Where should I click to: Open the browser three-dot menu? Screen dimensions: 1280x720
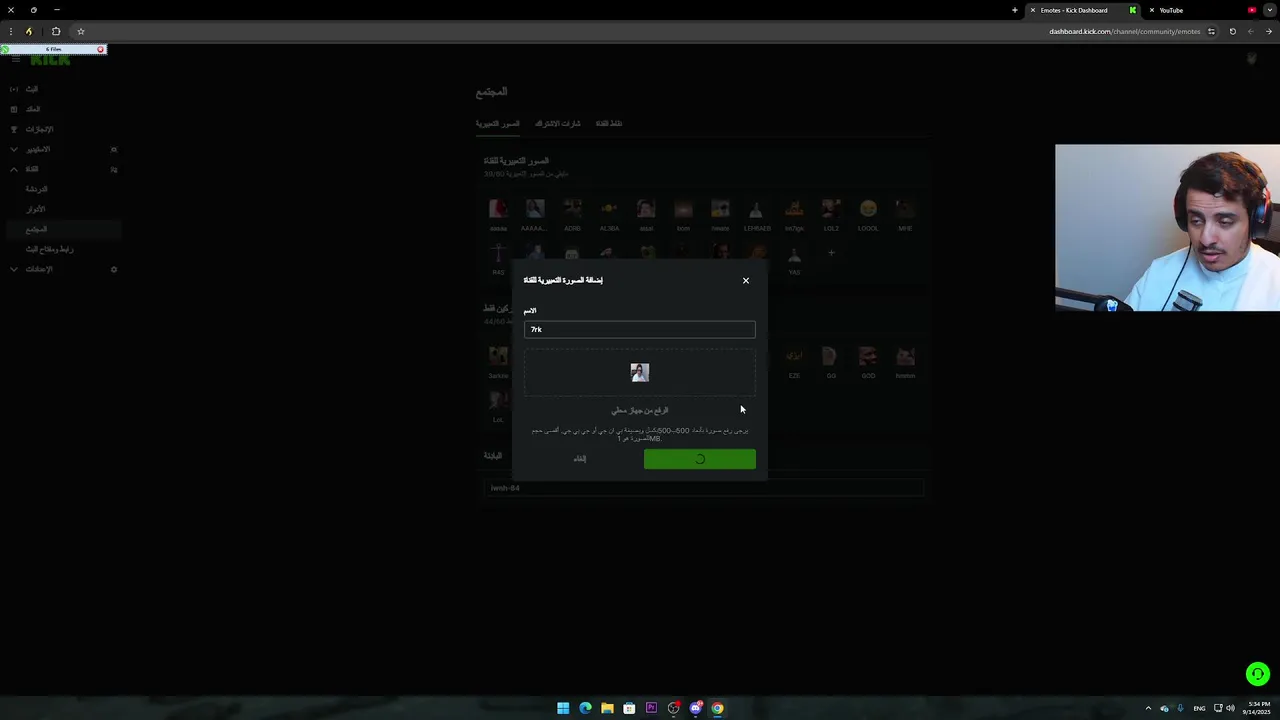[x=11, y=31]
